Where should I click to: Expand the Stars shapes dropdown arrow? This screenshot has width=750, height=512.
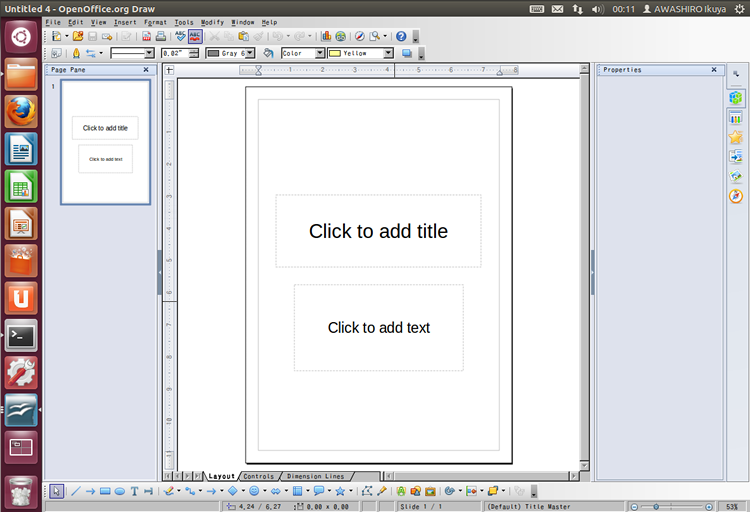(351, 491)
